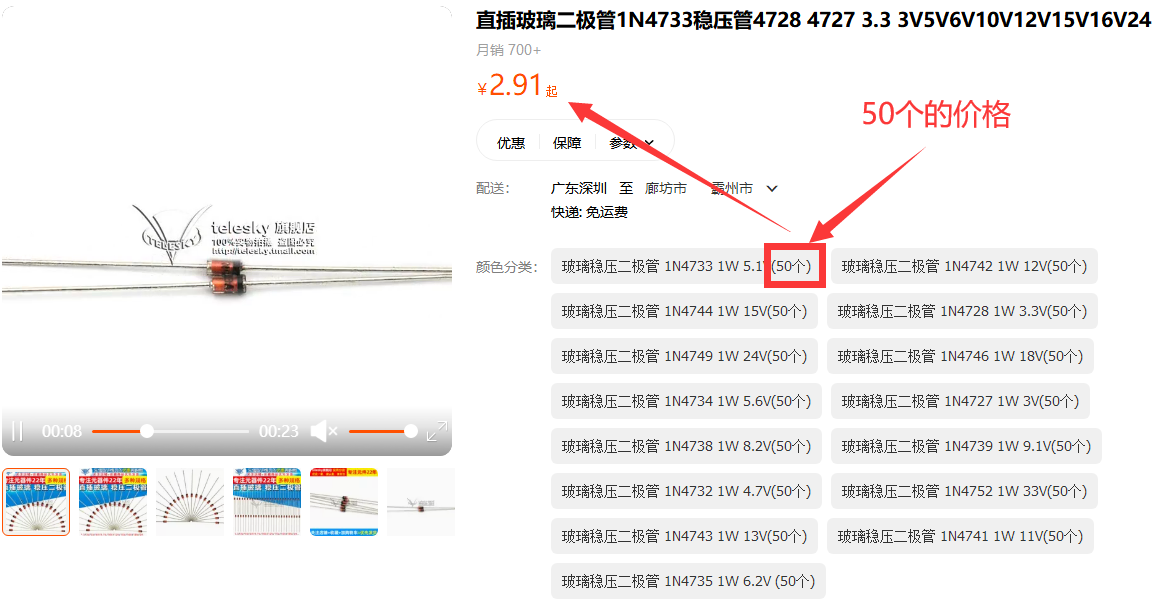Viewport: 1173px width, 609px height.
Task: Open the 优惠 tab
Action: click(511, 143)
